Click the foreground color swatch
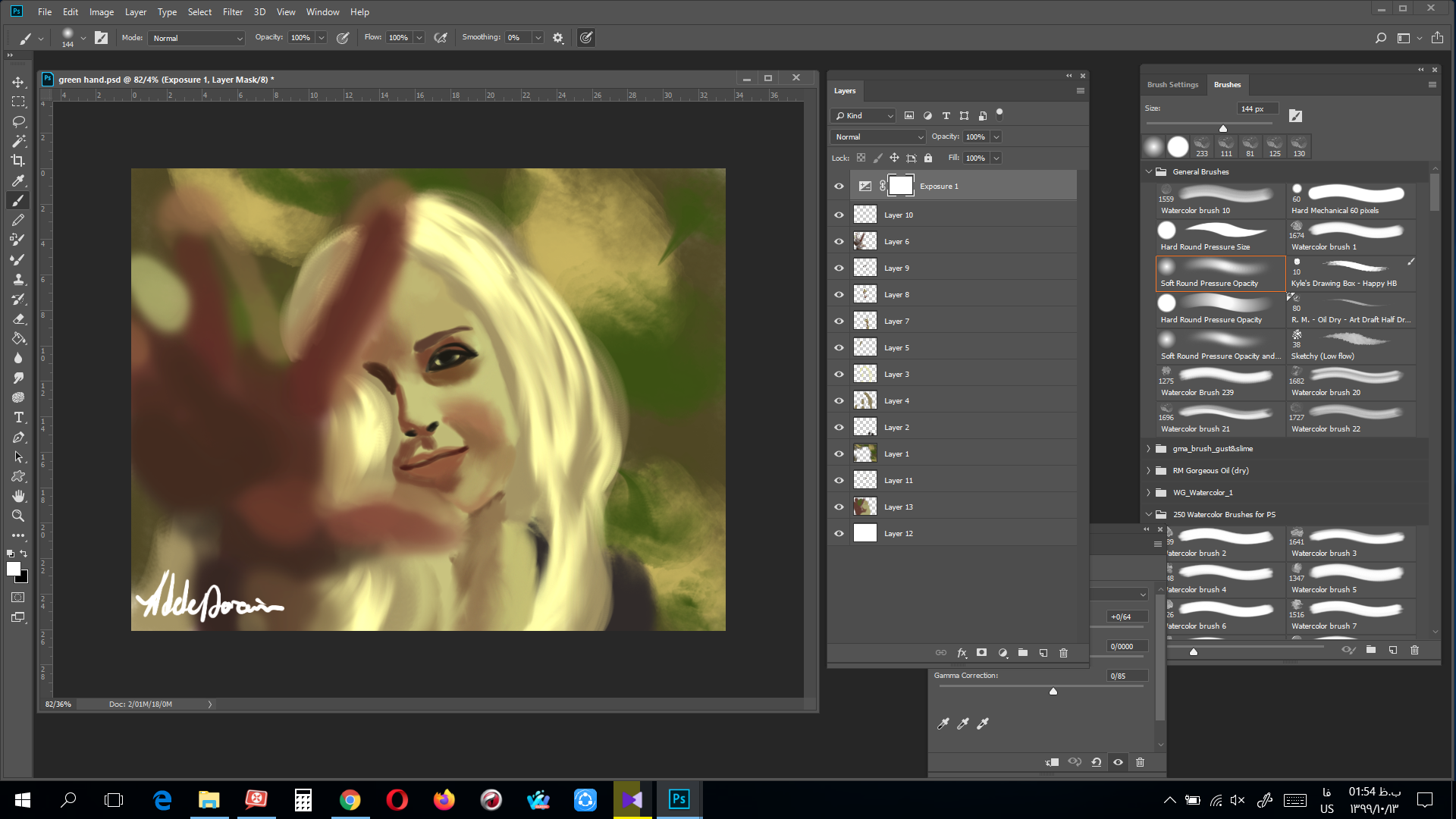The height and width of the screenshot is (819, 1456). 13,569
